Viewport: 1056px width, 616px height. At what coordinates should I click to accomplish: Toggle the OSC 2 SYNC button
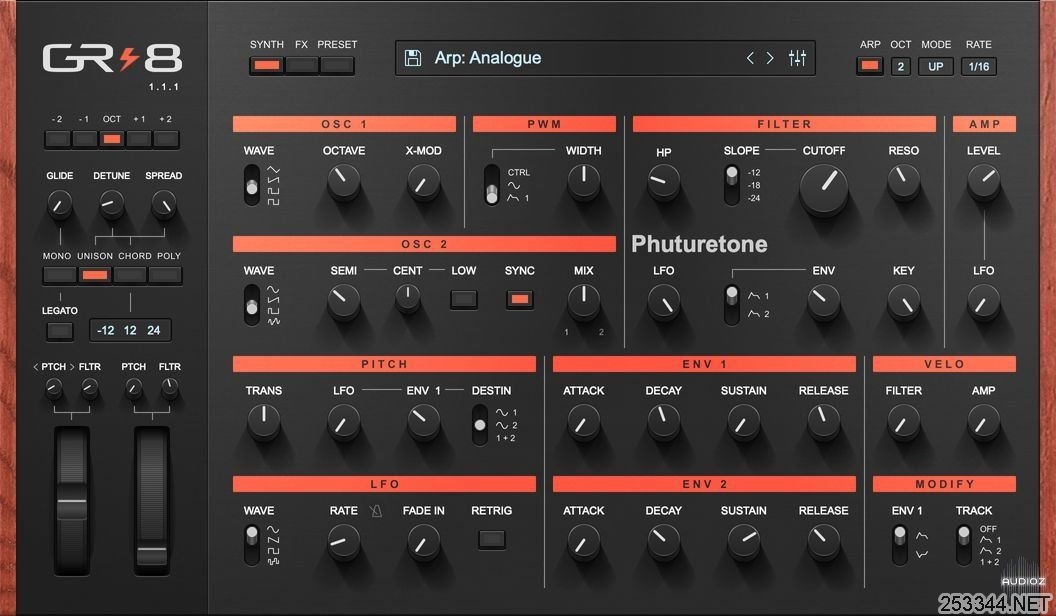[x=519, y=299]
